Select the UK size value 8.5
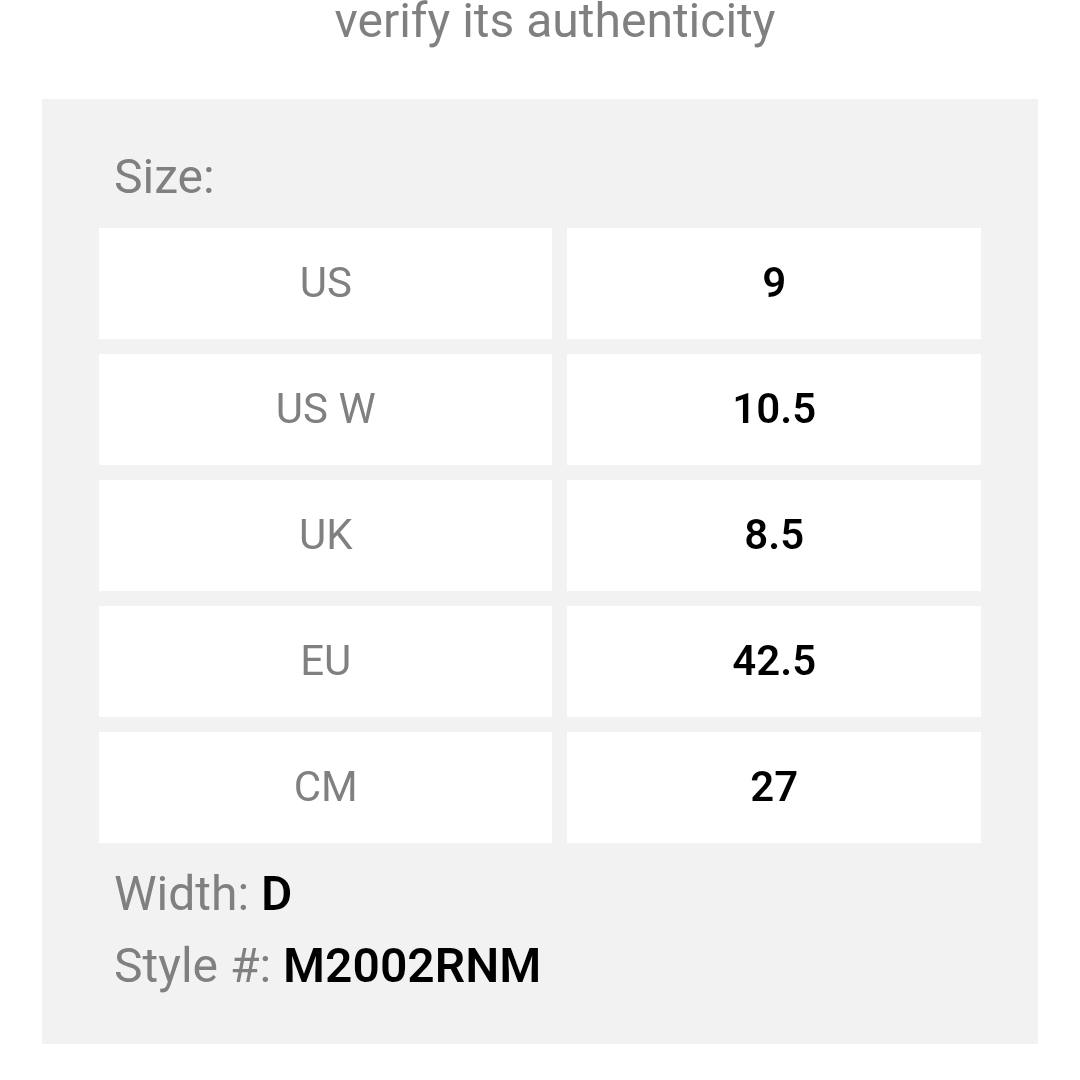 773,535
